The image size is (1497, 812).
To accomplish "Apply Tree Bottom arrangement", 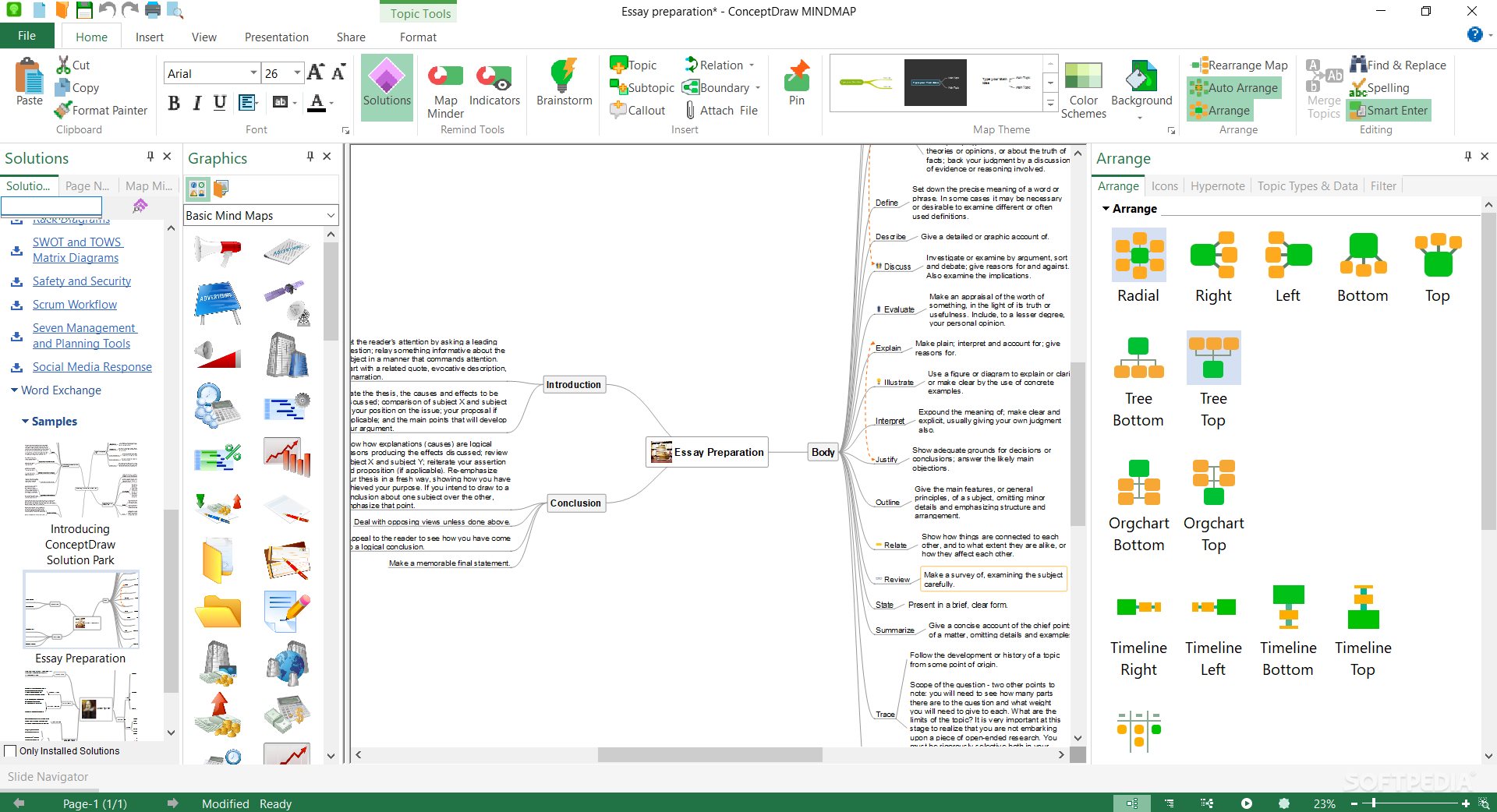I will pos(1138,382).
